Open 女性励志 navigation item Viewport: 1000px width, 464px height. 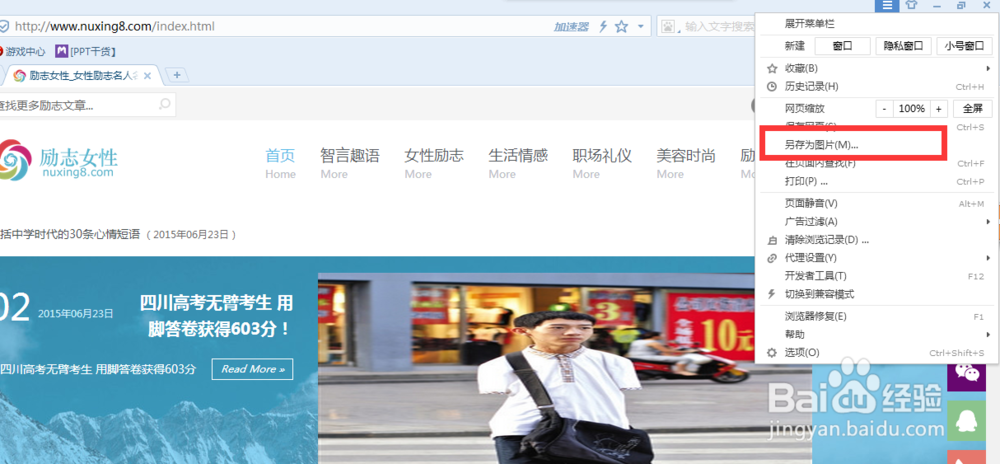(x=434, y=163)
